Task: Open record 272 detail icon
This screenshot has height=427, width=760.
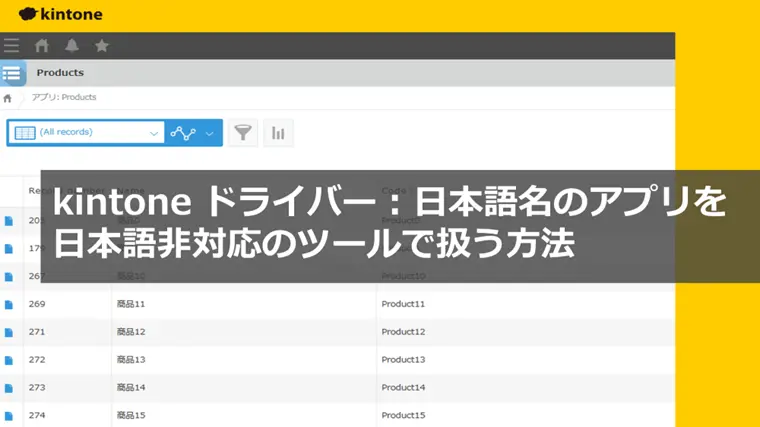Action: [x=9, y=360]
